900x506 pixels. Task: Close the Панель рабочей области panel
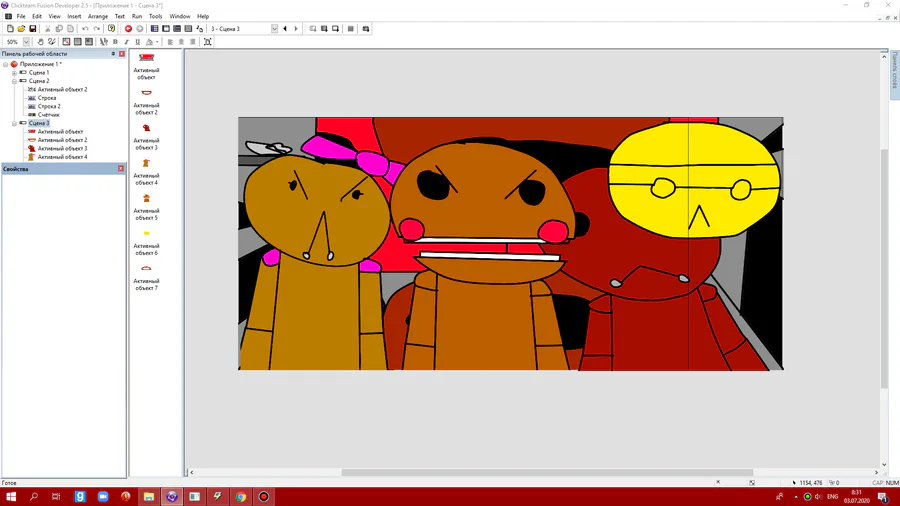click(x=122, y=53)
